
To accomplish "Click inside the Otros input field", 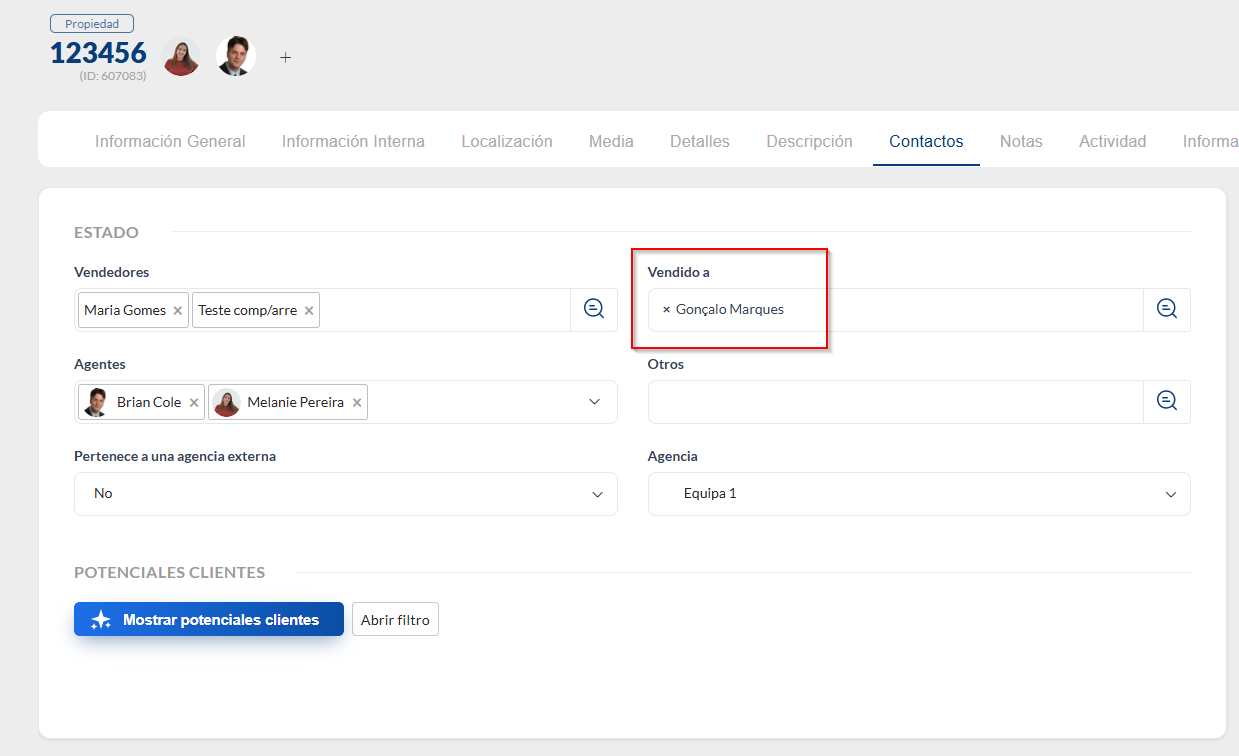I will [x=896, y=402].
